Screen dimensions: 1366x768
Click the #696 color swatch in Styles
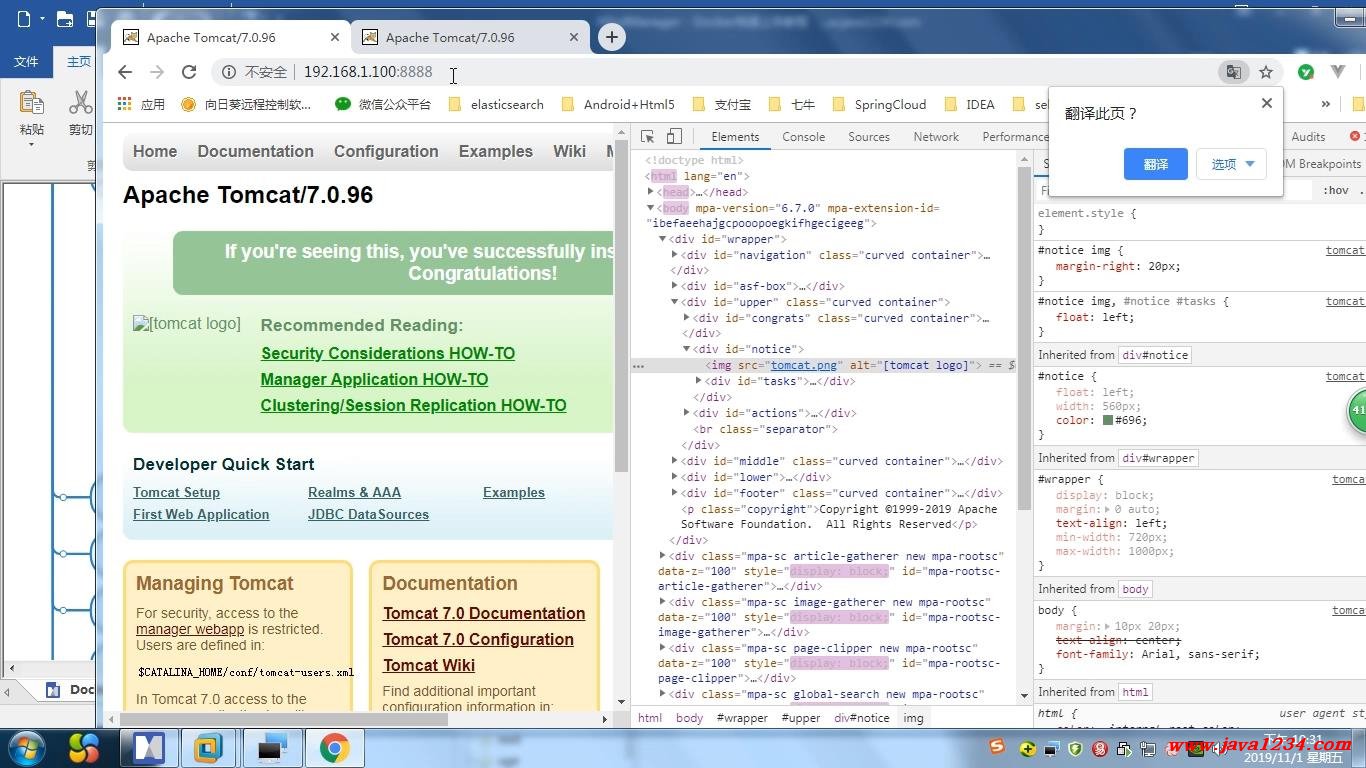click(x=1108, y=420)
